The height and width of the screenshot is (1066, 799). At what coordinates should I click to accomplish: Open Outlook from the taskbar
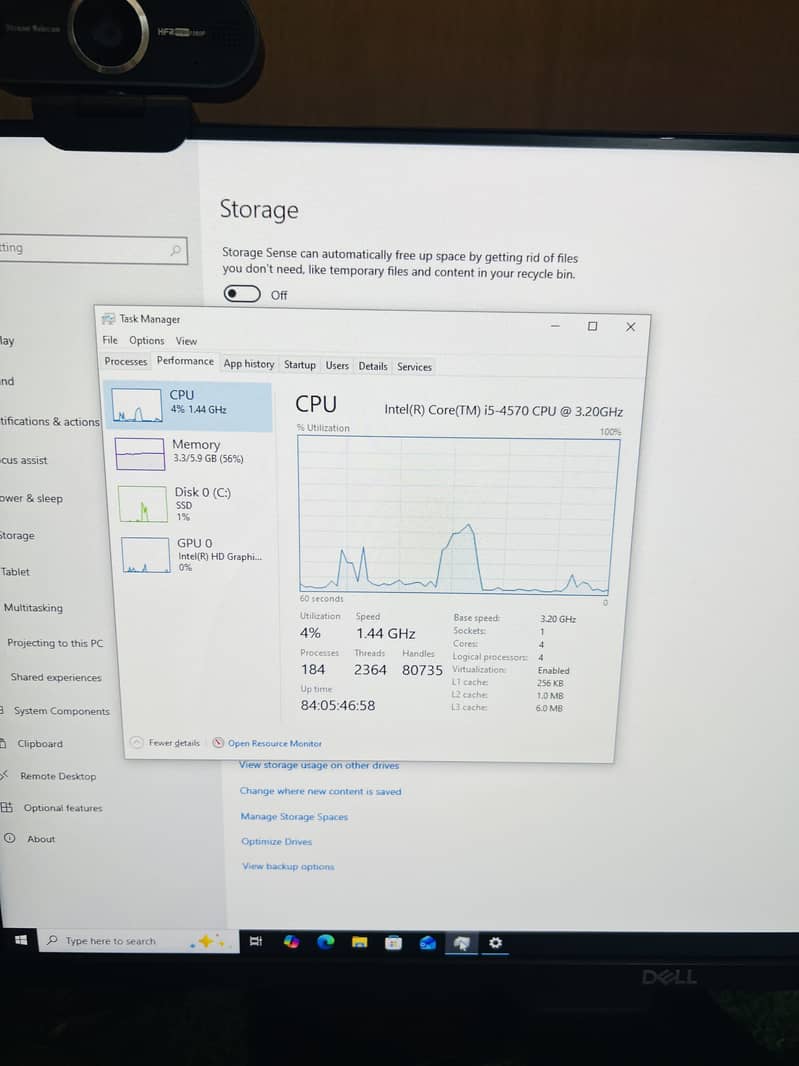click(x=428, y=943)
